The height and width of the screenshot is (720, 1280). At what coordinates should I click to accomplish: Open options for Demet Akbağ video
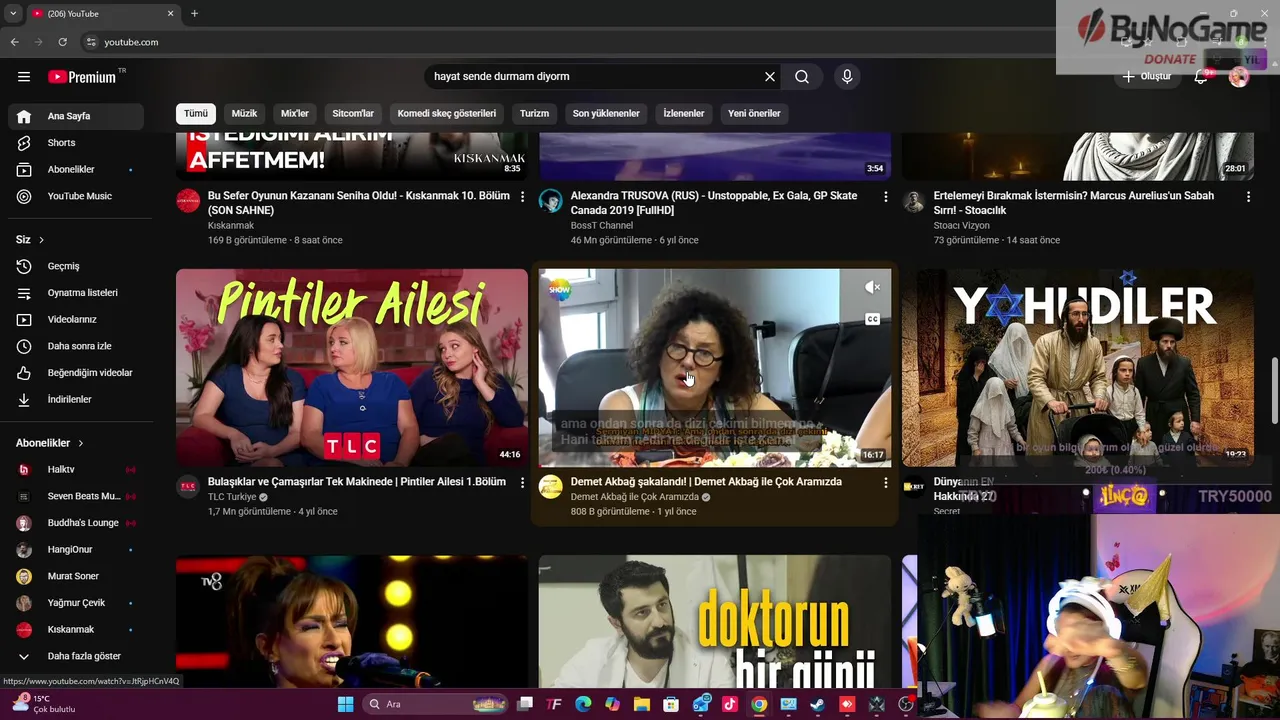pyautogui.click(x=885, y=483)
